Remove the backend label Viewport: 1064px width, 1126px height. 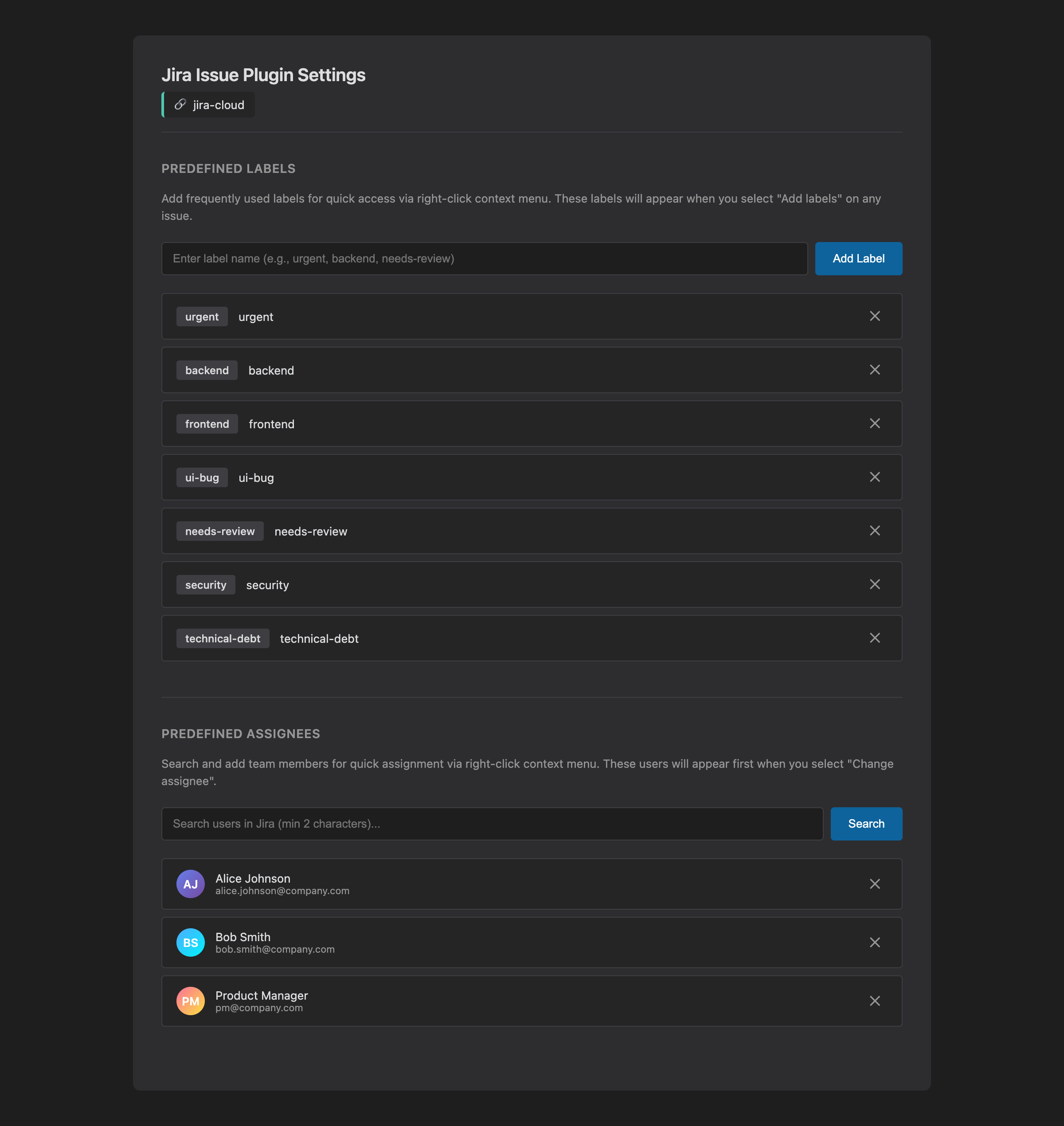[x=875, y=370]
